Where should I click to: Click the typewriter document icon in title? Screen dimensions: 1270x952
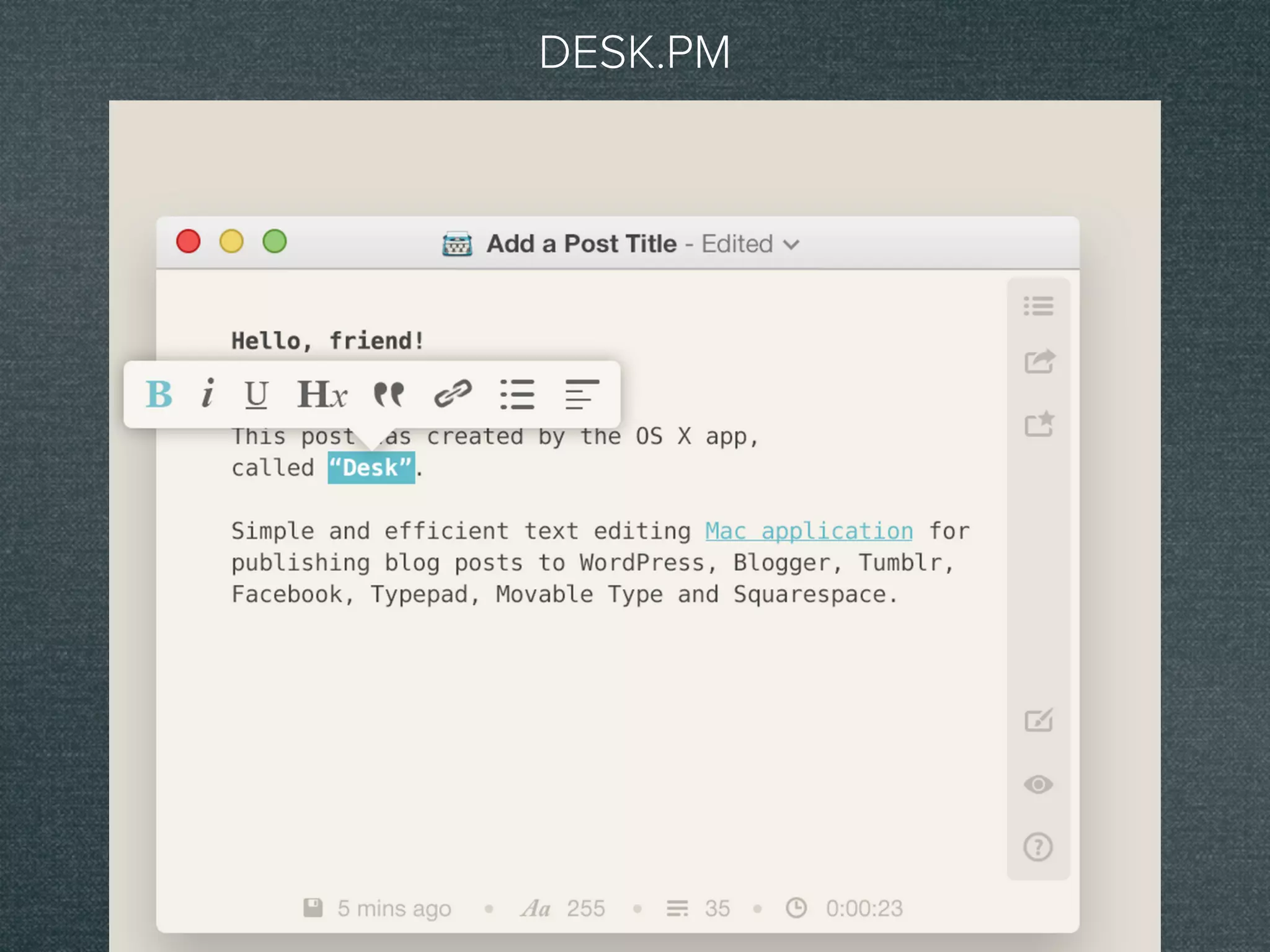click(457, 244)
